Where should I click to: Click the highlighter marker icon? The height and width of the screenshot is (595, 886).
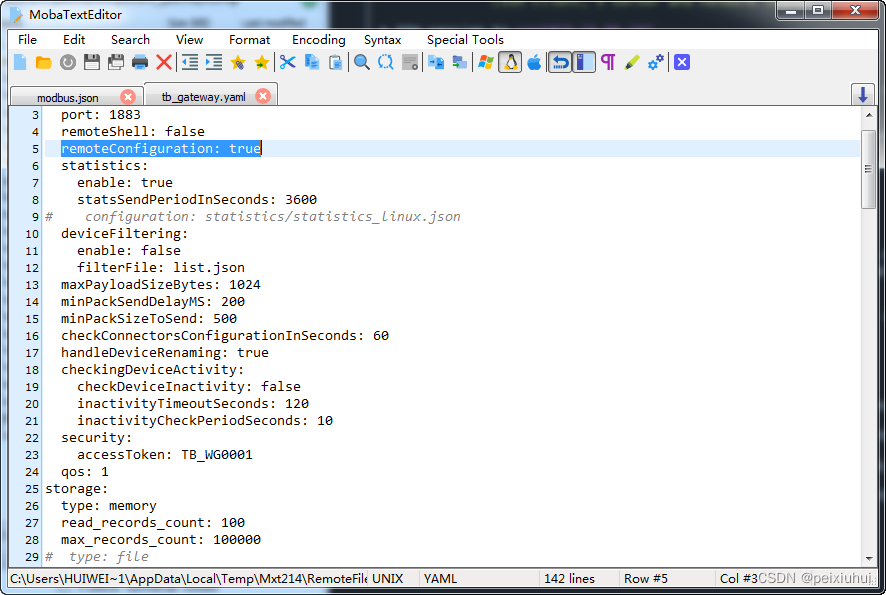[632, 62]
